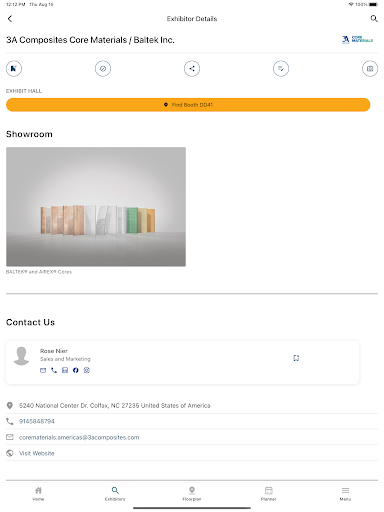Email Rose Nier via envelope icon

pyautogui.click(x=43, y=370)
